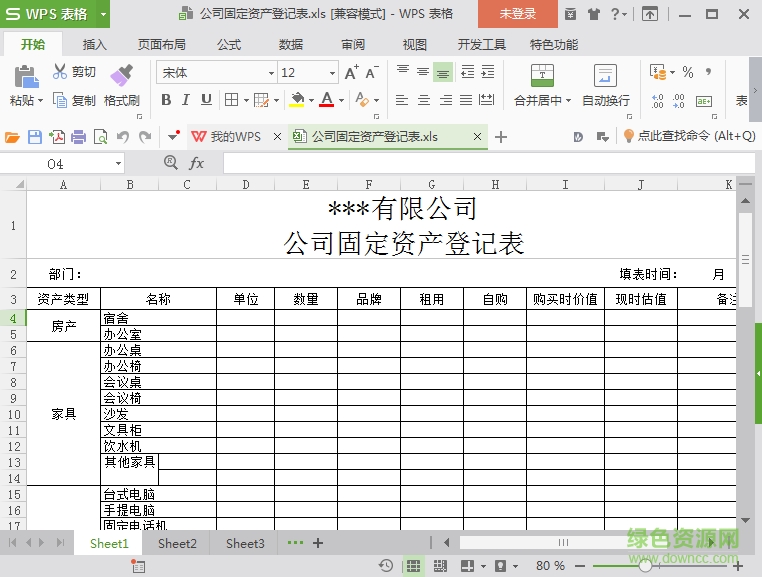
Task: Adjust the zoom slider handle
Action: [645, 566]
